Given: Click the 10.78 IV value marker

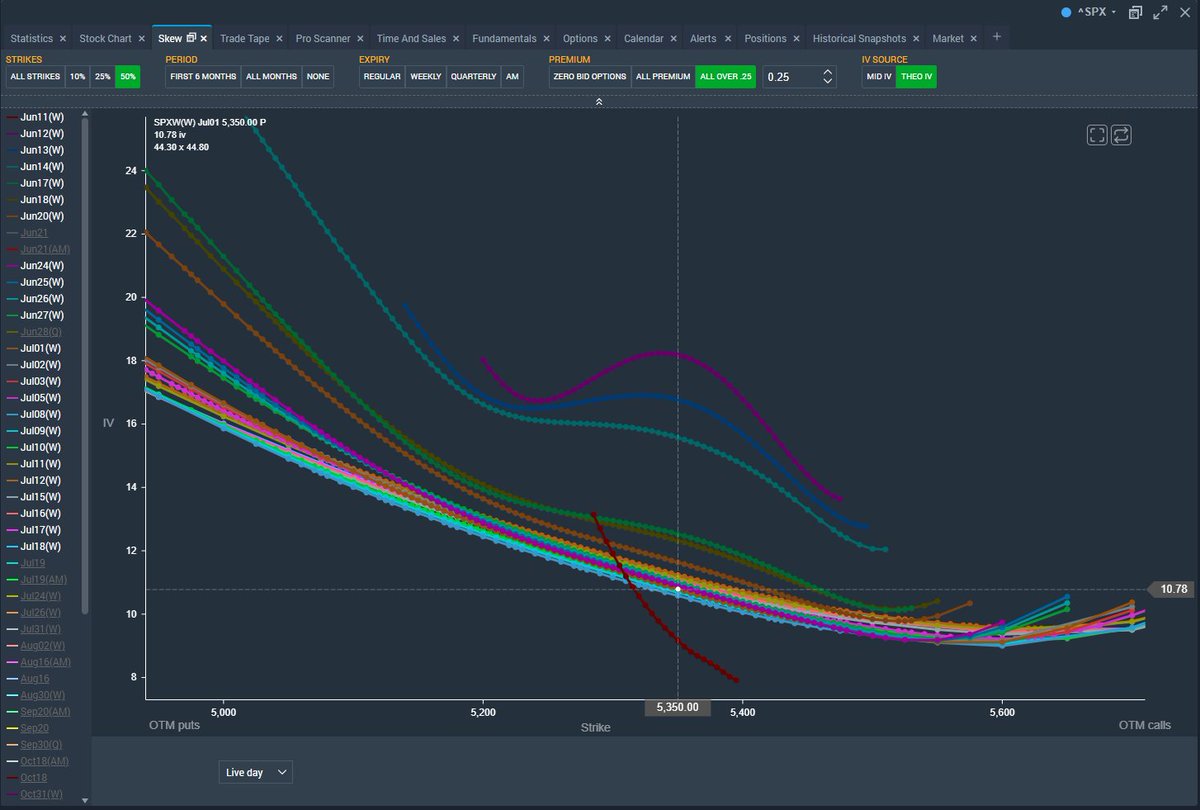Looking at the screenshot, I should point(1171,589).
